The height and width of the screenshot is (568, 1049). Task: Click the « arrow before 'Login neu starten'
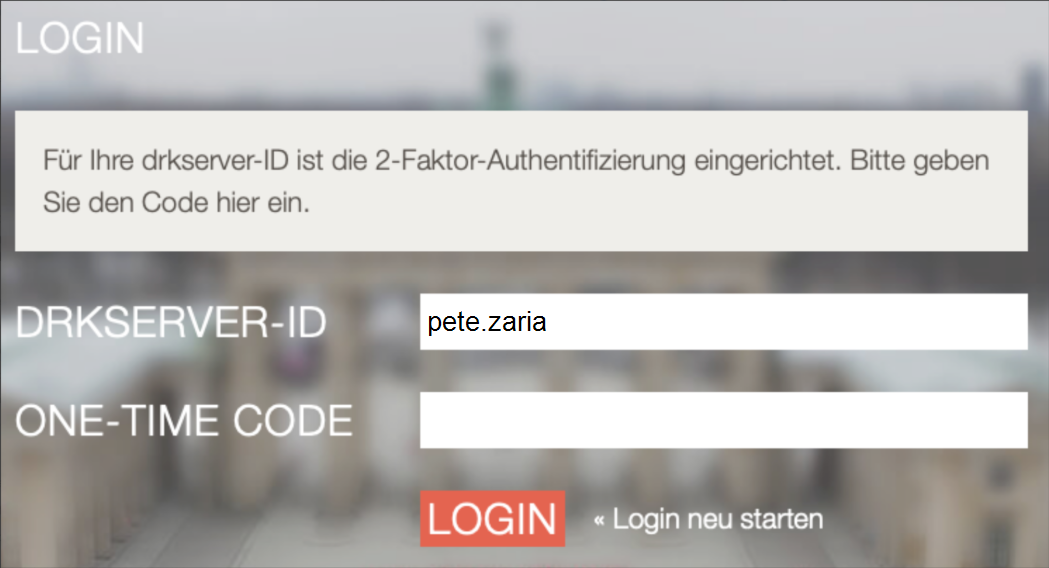coord(599,520)
